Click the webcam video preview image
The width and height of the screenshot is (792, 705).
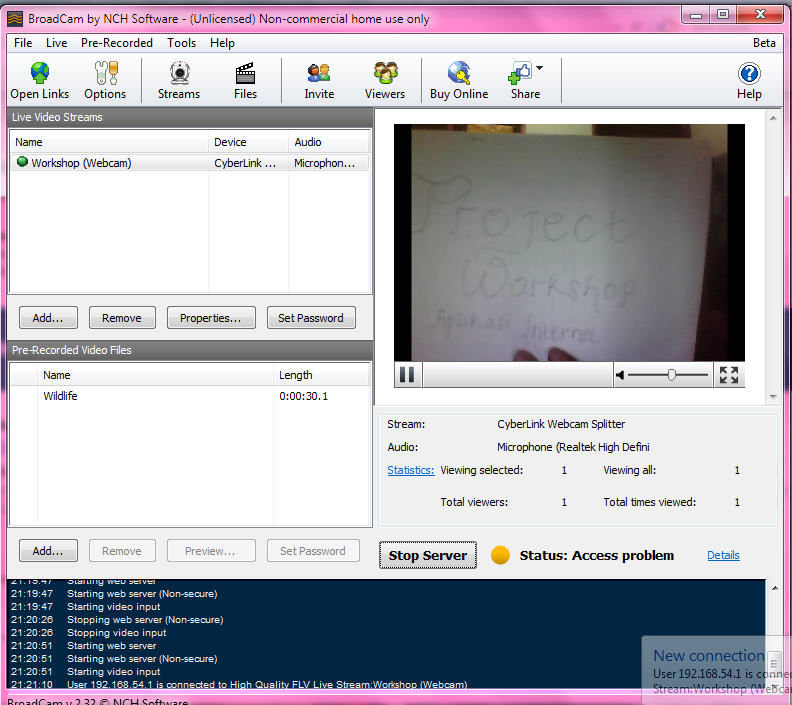click(569, 242)
